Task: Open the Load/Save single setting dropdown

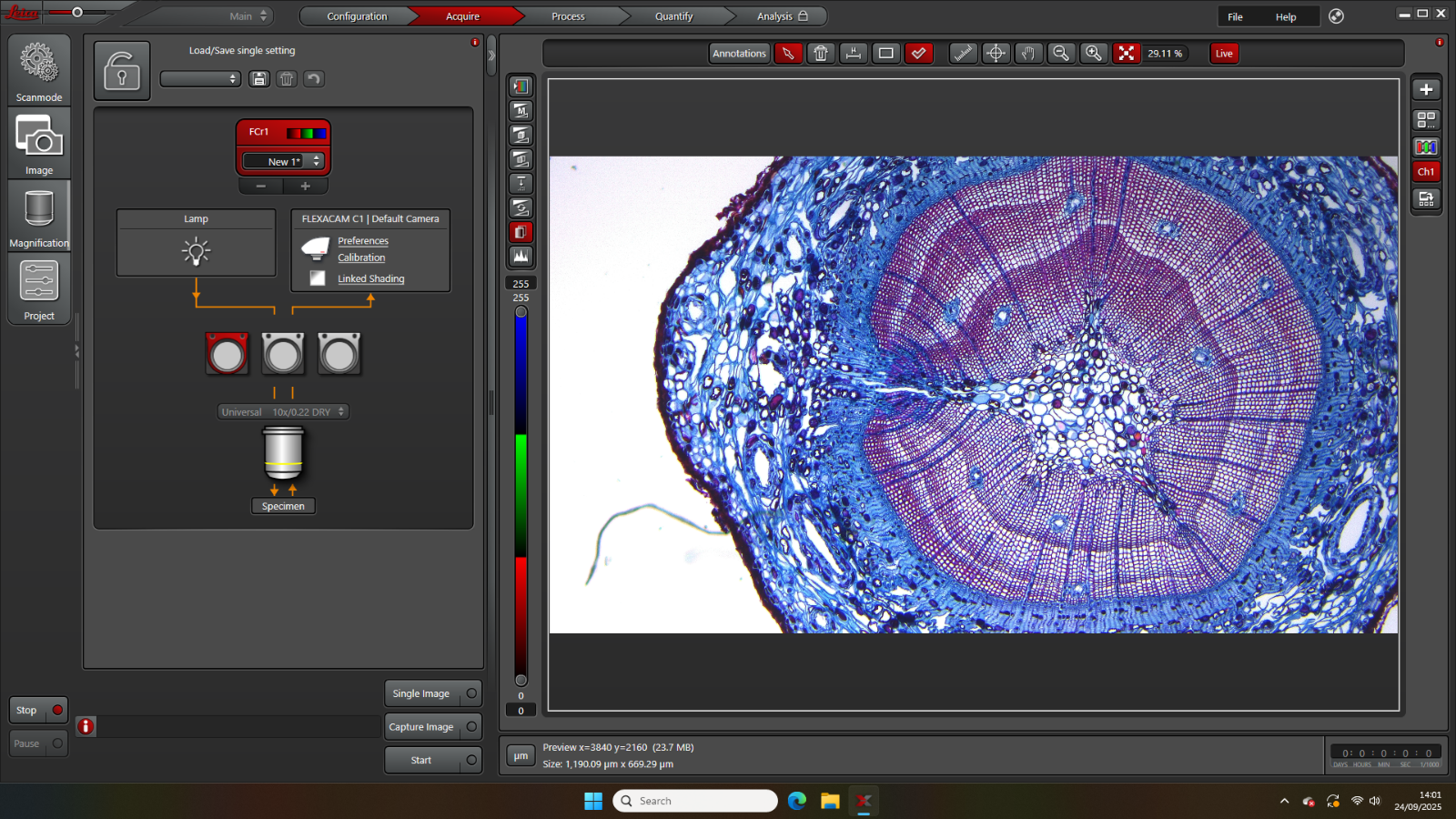Action: point(200,79)
